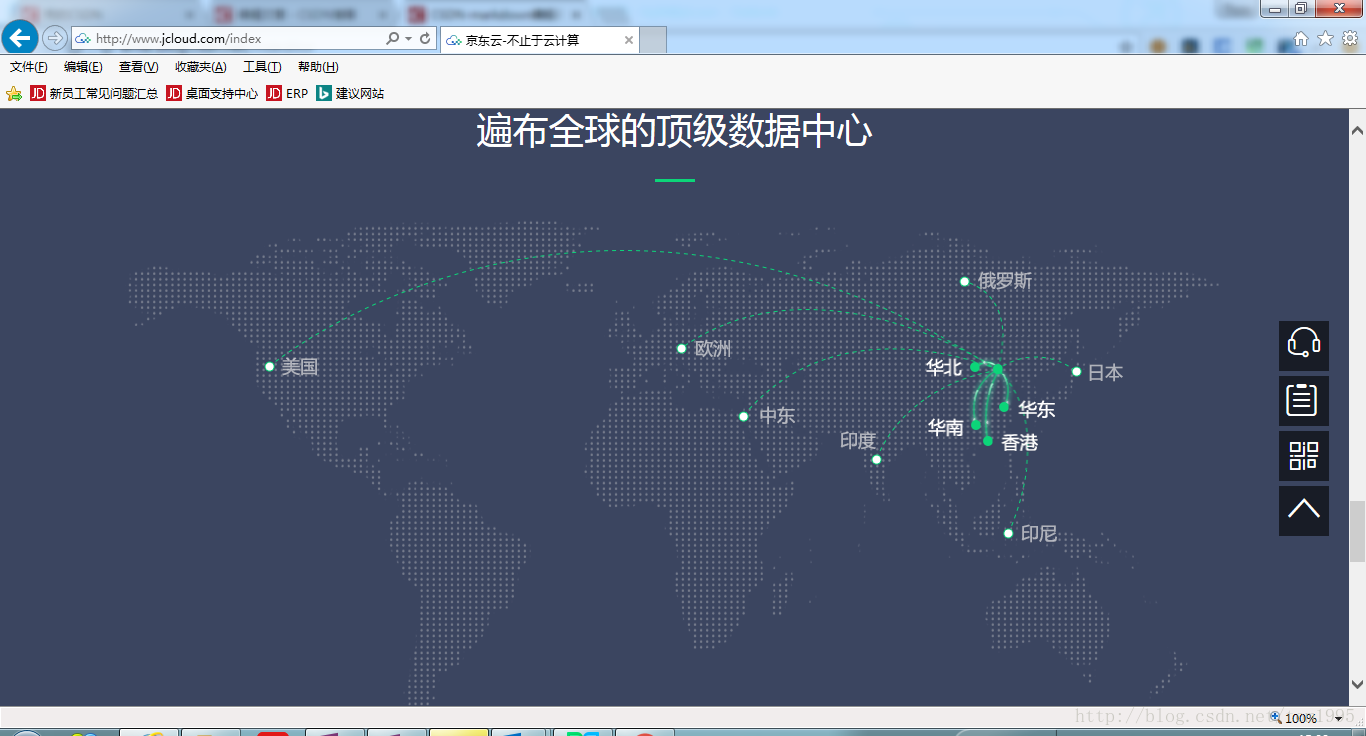Click the customer service headset icon
Image resolution: width=1366 pixels, height=736 pixels.
[1304, 346]
